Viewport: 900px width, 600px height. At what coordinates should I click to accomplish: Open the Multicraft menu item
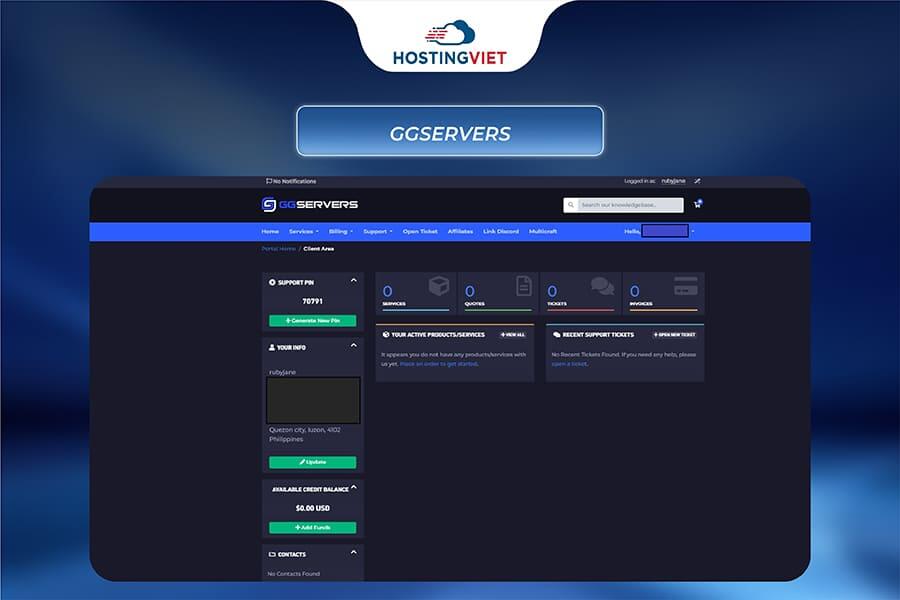point(542,231)
